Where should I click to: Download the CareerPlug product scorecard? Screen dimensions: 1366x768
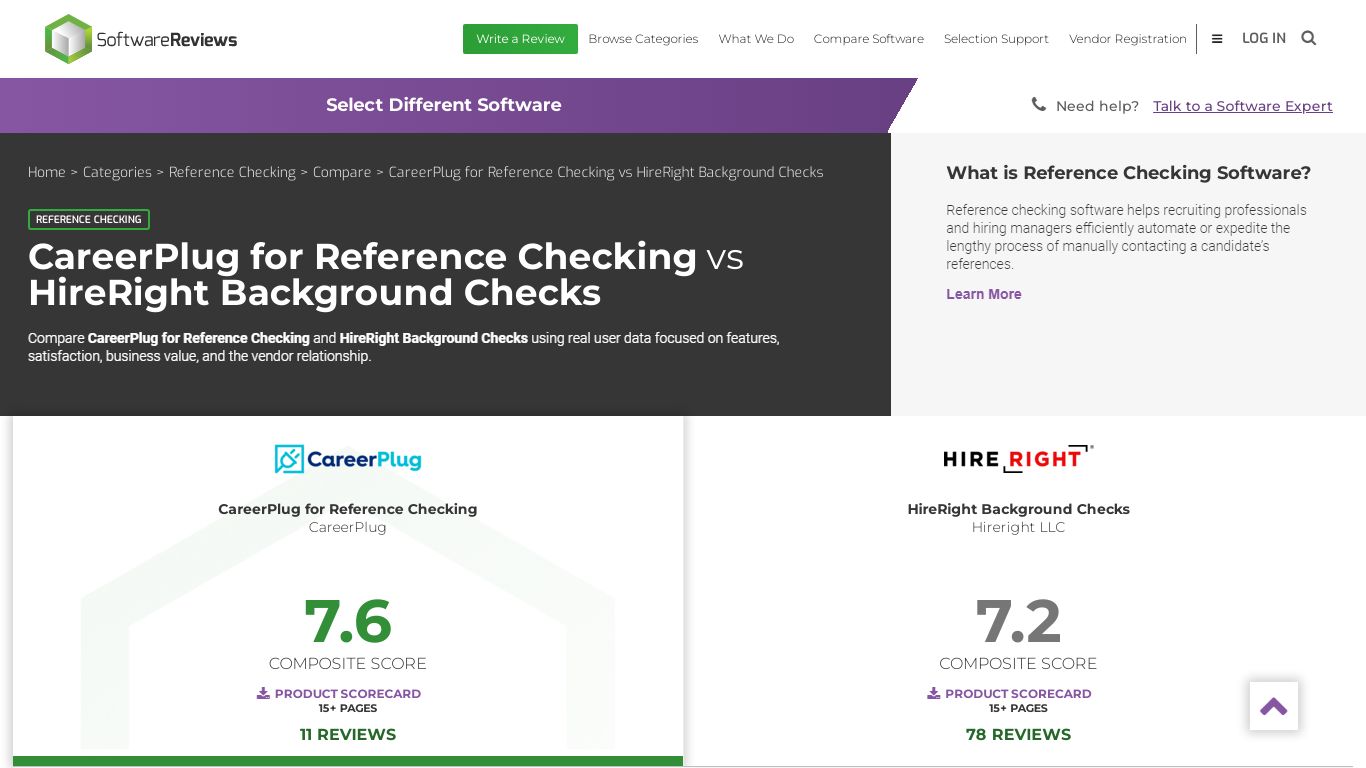click(x=339, y=693)
